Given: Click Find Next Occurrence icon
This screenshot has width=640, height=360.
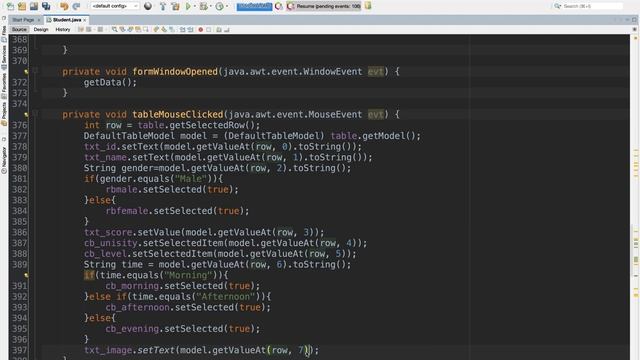Looking at the screenshot, I should tap(130, 29).
